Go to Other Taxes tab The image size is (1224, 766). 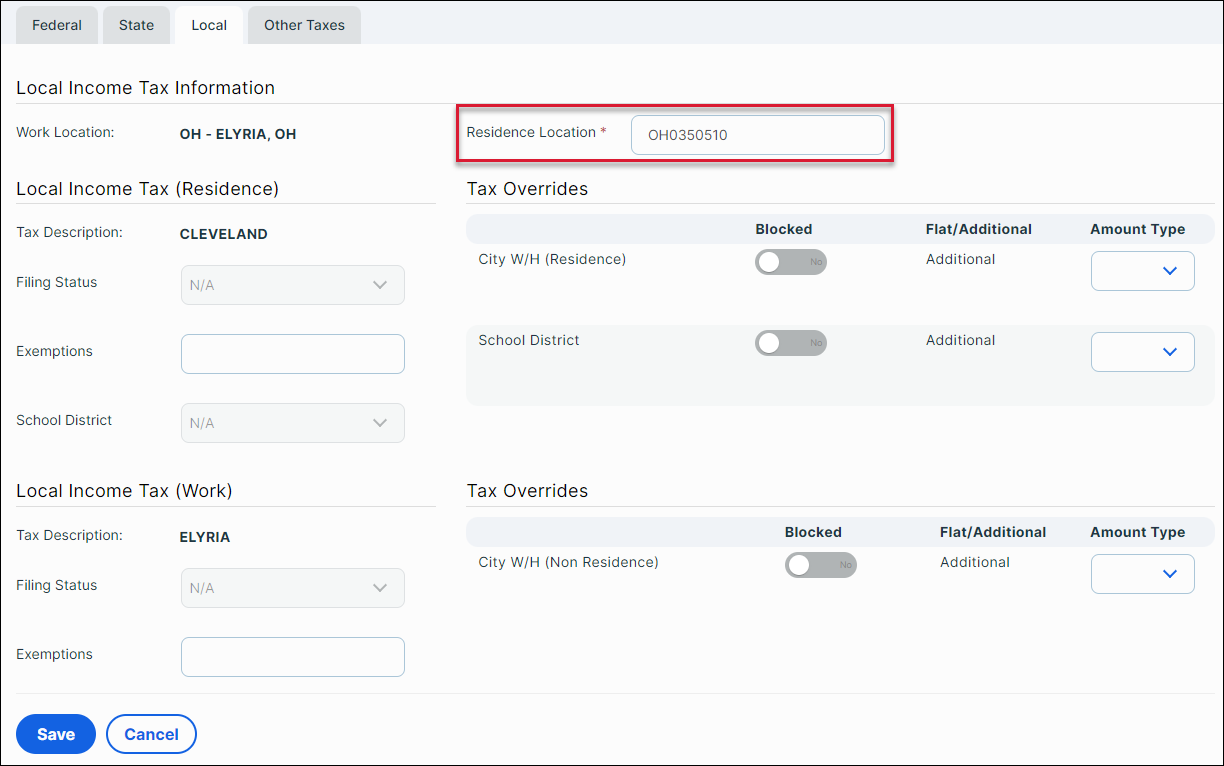coord(304,26)
